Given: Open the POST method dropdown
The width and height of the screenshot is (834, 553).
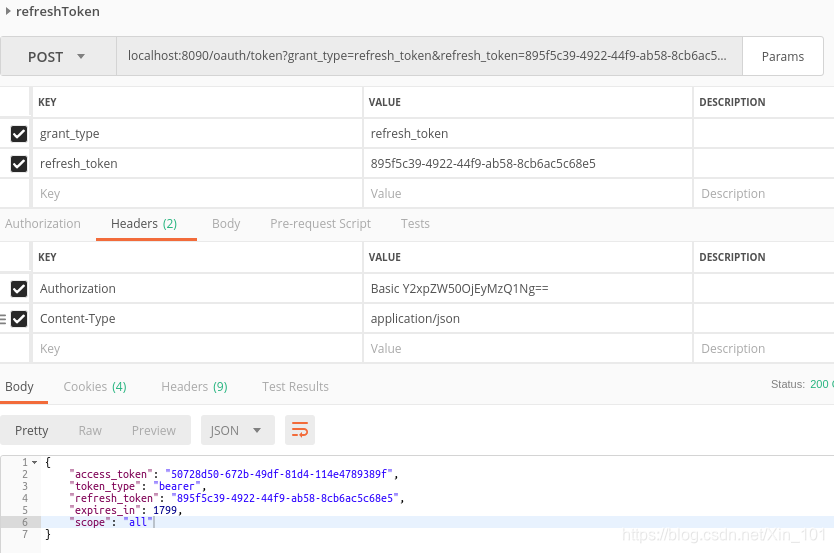Looking at the screenshot, I should [x=58, y=56].
